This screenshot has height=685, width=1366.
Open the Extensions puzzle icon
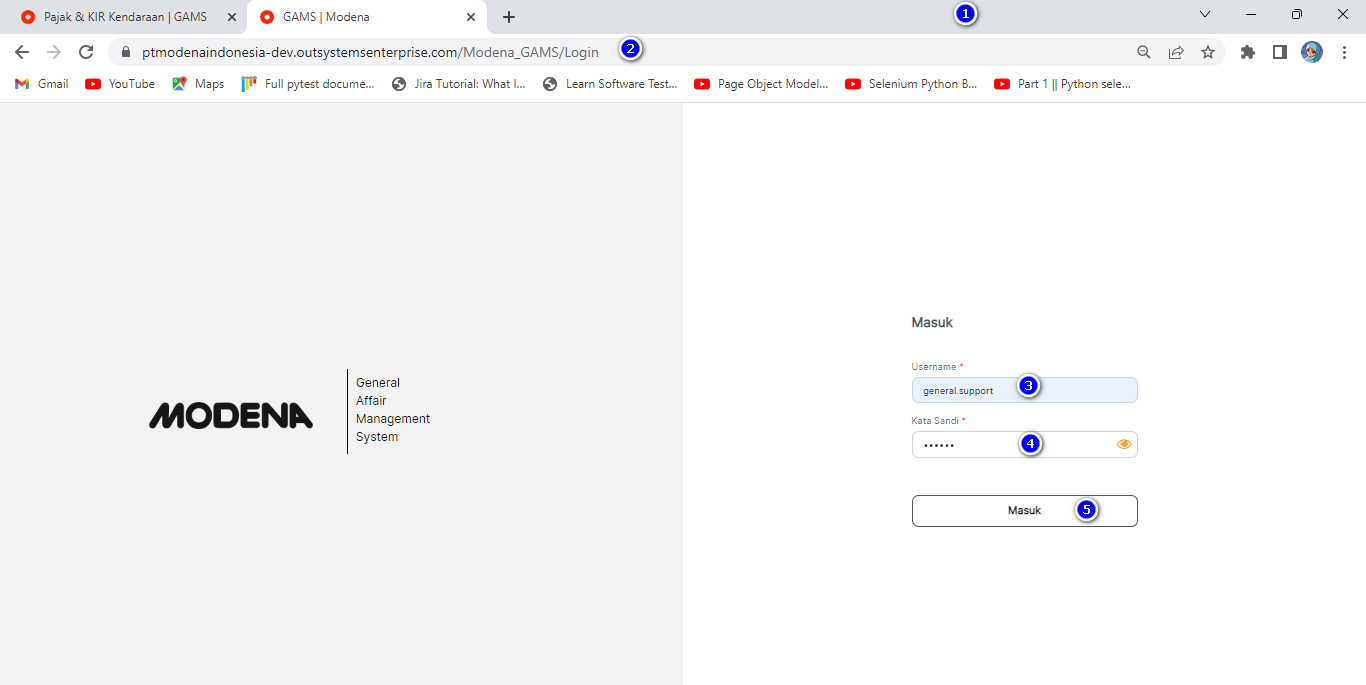tap(1247, 52)
